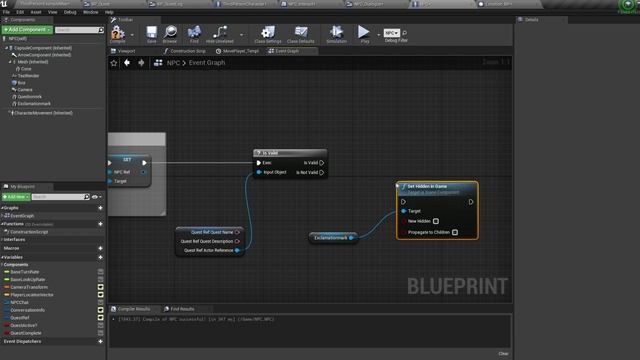
Task: Click the plus icon on the Macros row
Action: coord(100,248)
